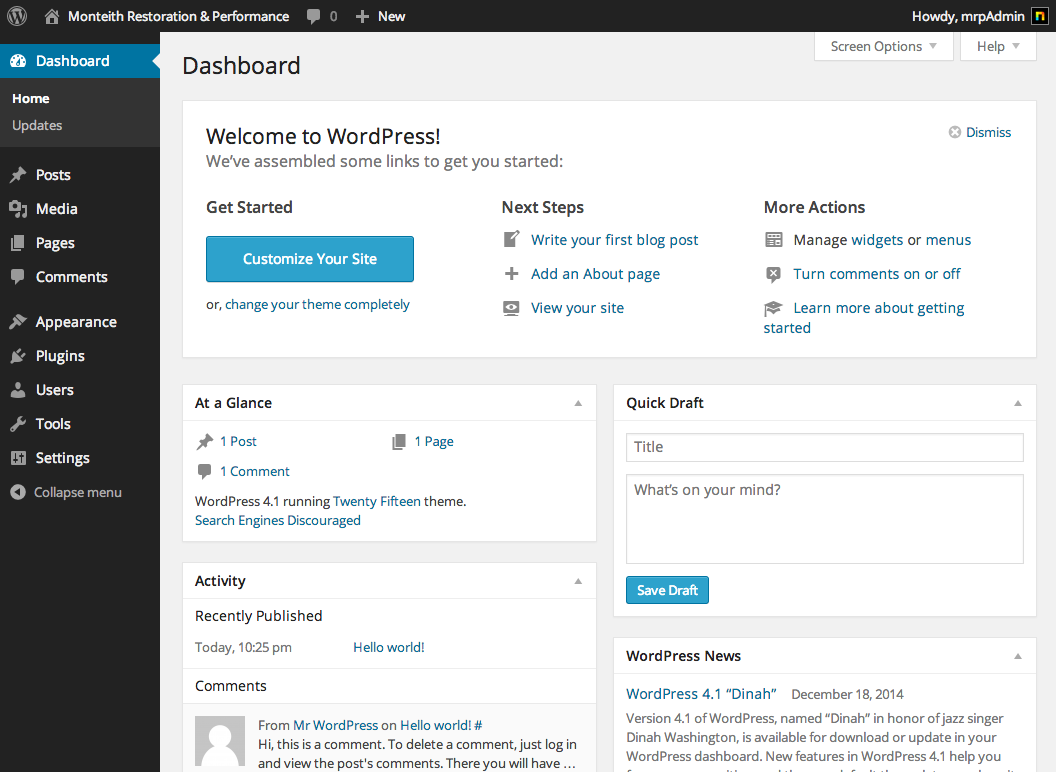Select the Pages sidebar icon
The height and width of the screenshot is (772, 1056).
coord(20,242)
